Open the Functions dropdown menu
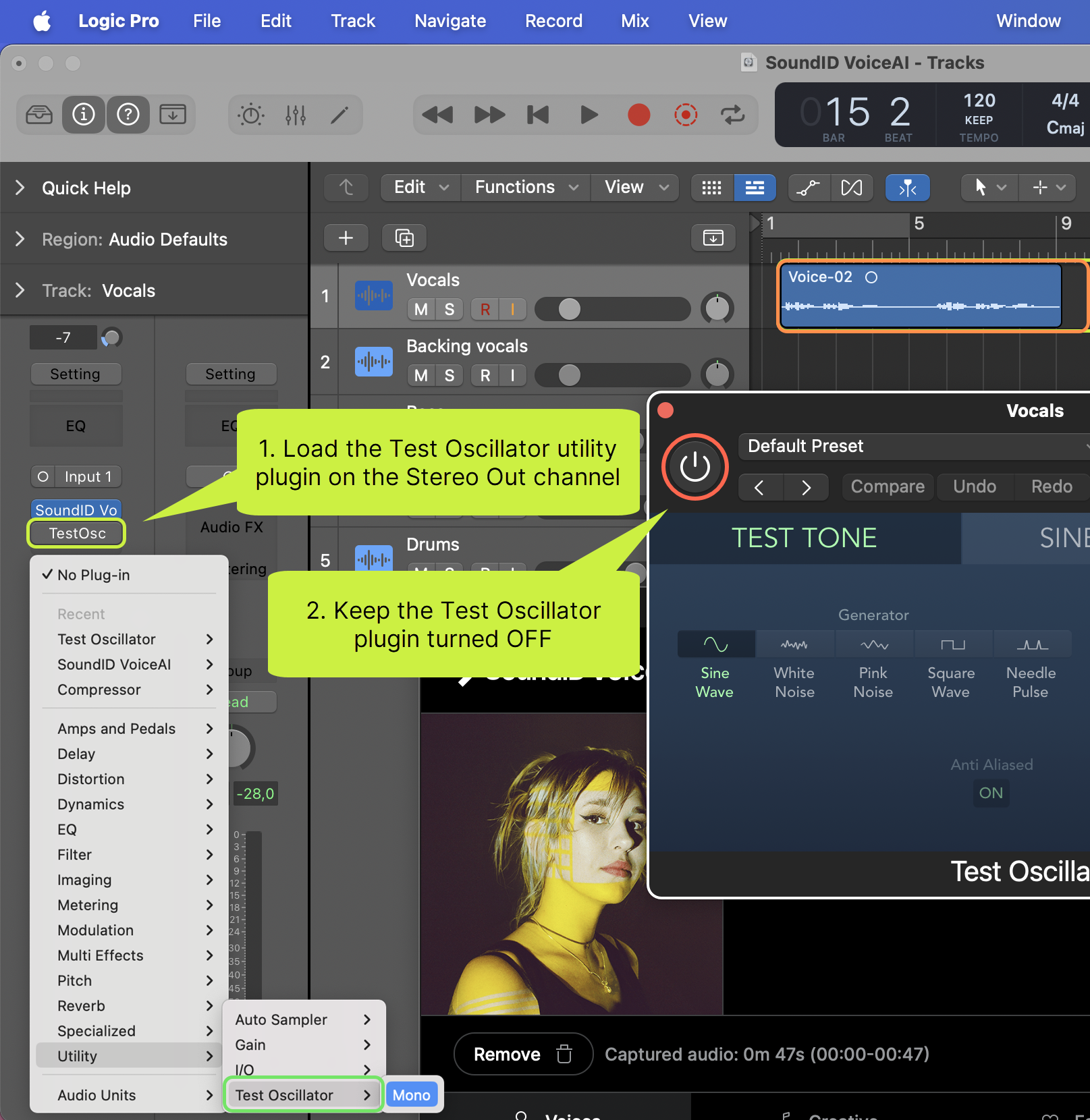Image resolution: width=1090 pixels, height=1120 pixels. click(x=526, y=188)
